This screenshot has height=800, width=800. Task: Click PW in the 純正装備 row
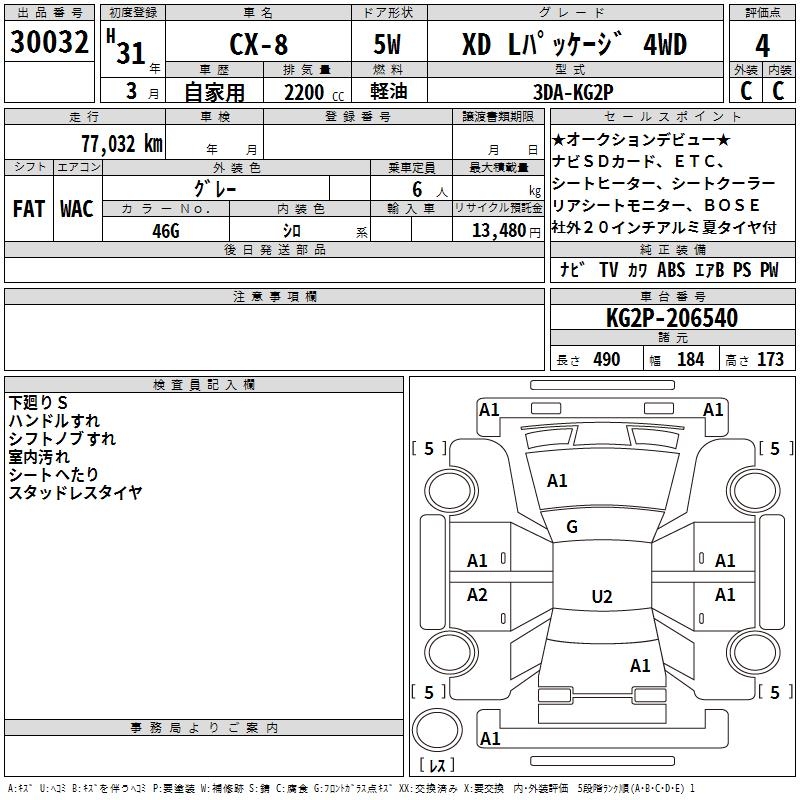coord(769,269)
